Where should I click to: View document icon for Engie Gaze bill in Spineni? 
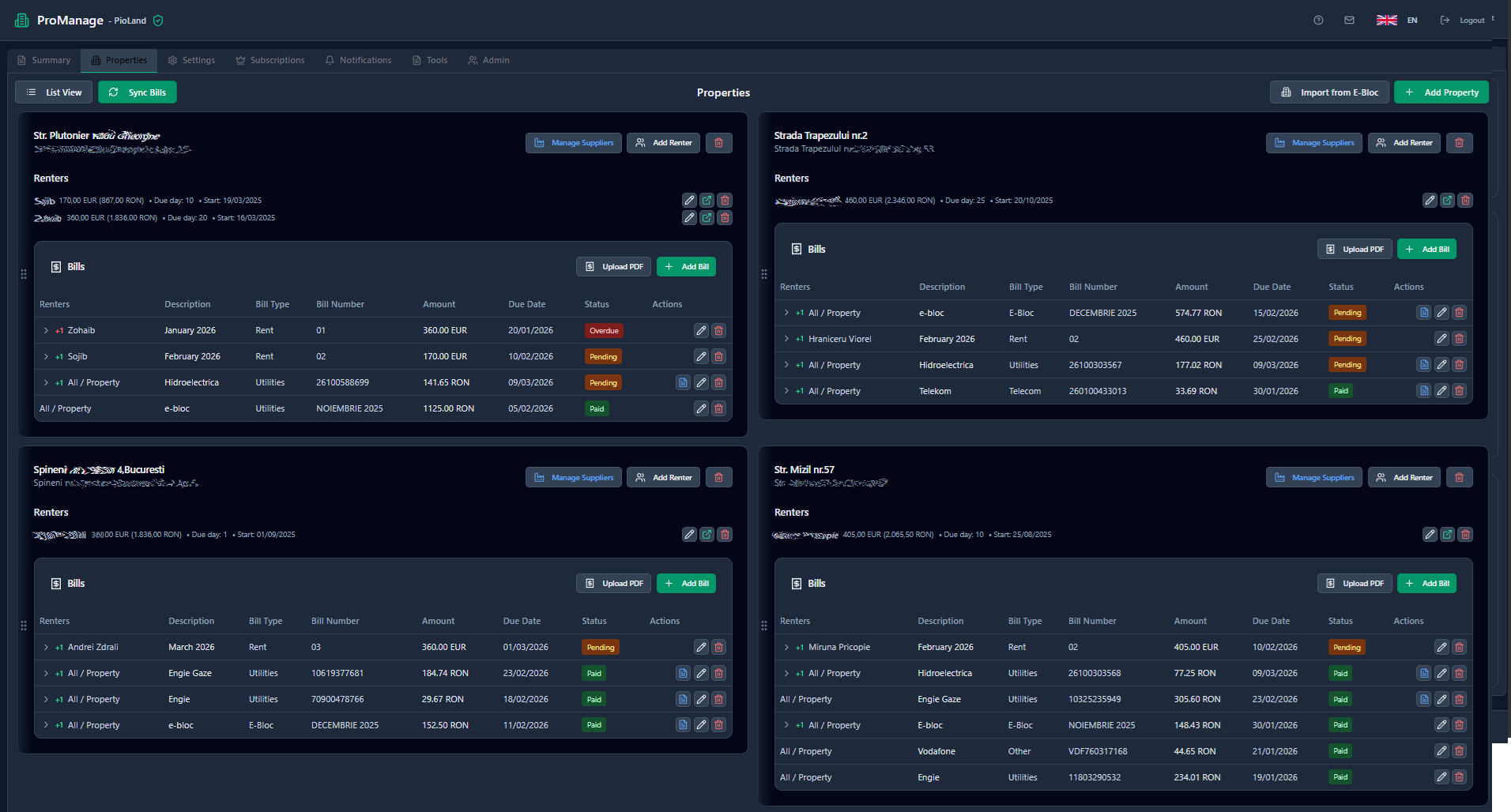683,673
